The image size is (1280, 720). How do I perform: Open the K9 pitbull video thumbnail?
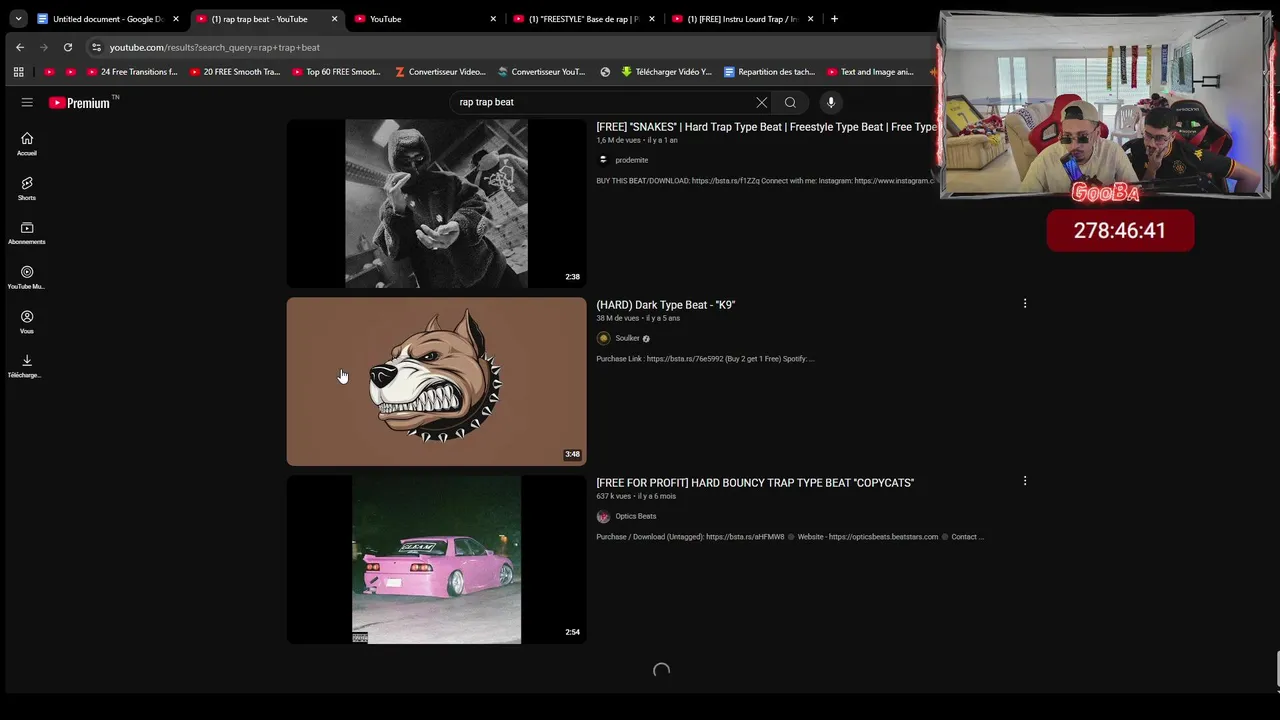[436, 381]
